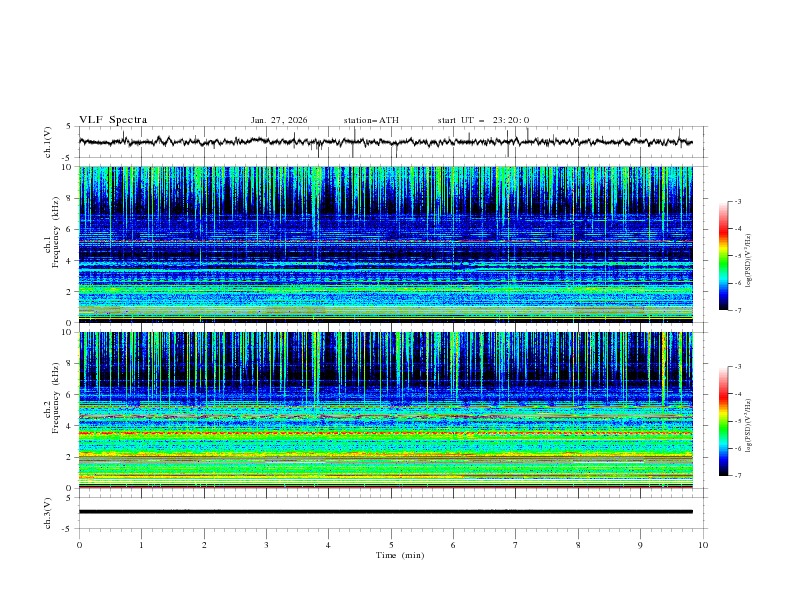Select the 10 minute tick label on time axis
This screenshot has height=612, width=792.
703,545
